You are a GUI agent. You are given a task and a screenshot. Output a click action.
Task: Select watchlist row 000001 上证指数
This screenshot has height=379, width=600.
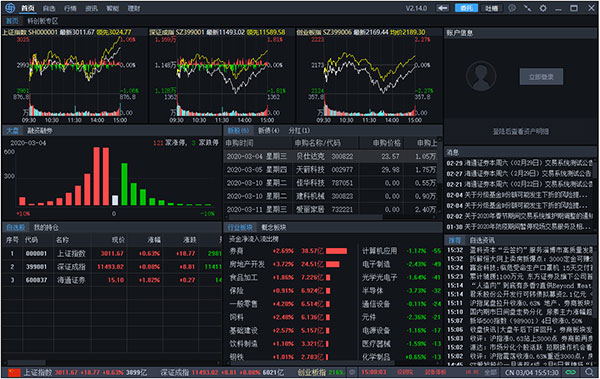(x=112, y=253)
